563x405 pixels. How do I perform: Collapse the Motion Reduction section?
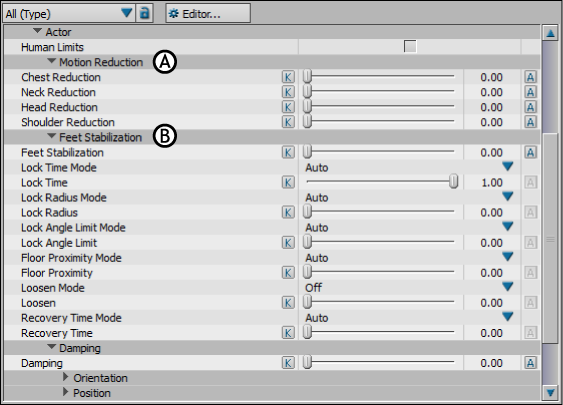52,61
